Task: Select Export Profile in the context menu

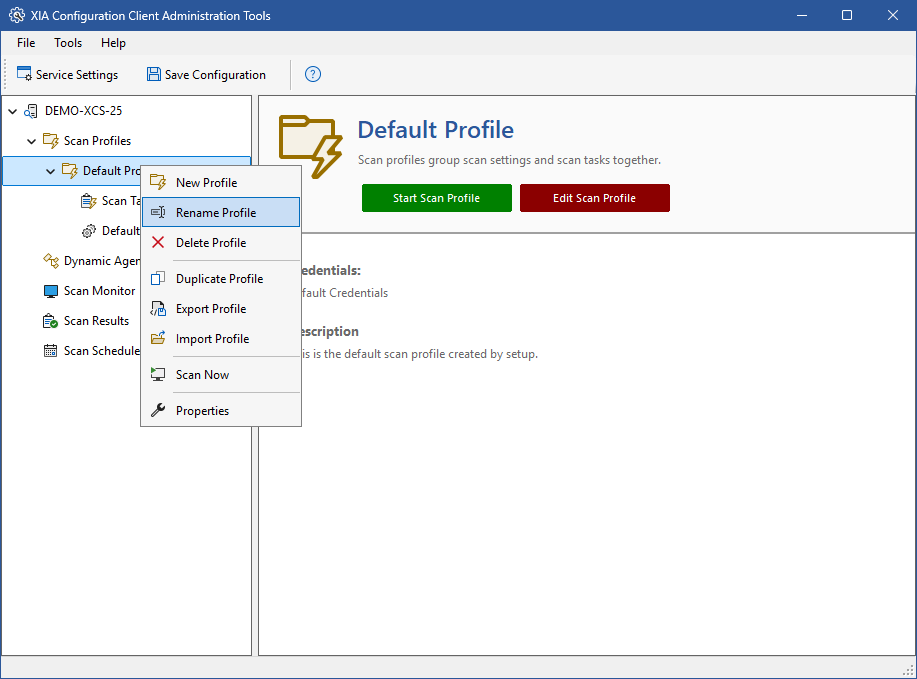Action: (211, 309)
